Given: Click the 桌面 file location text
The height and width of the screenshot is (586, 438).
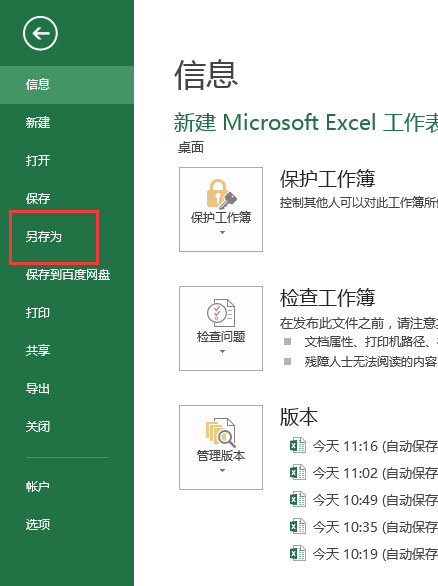Looking at the screenshot, I should click(191, 148).
